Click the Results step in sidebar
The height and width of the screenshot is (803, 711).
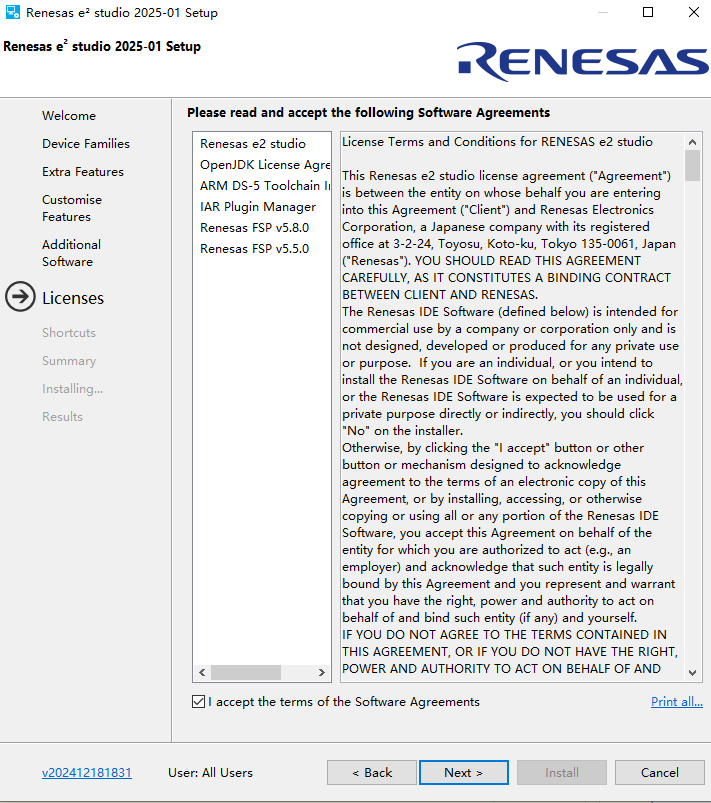(x=62, y=417)
